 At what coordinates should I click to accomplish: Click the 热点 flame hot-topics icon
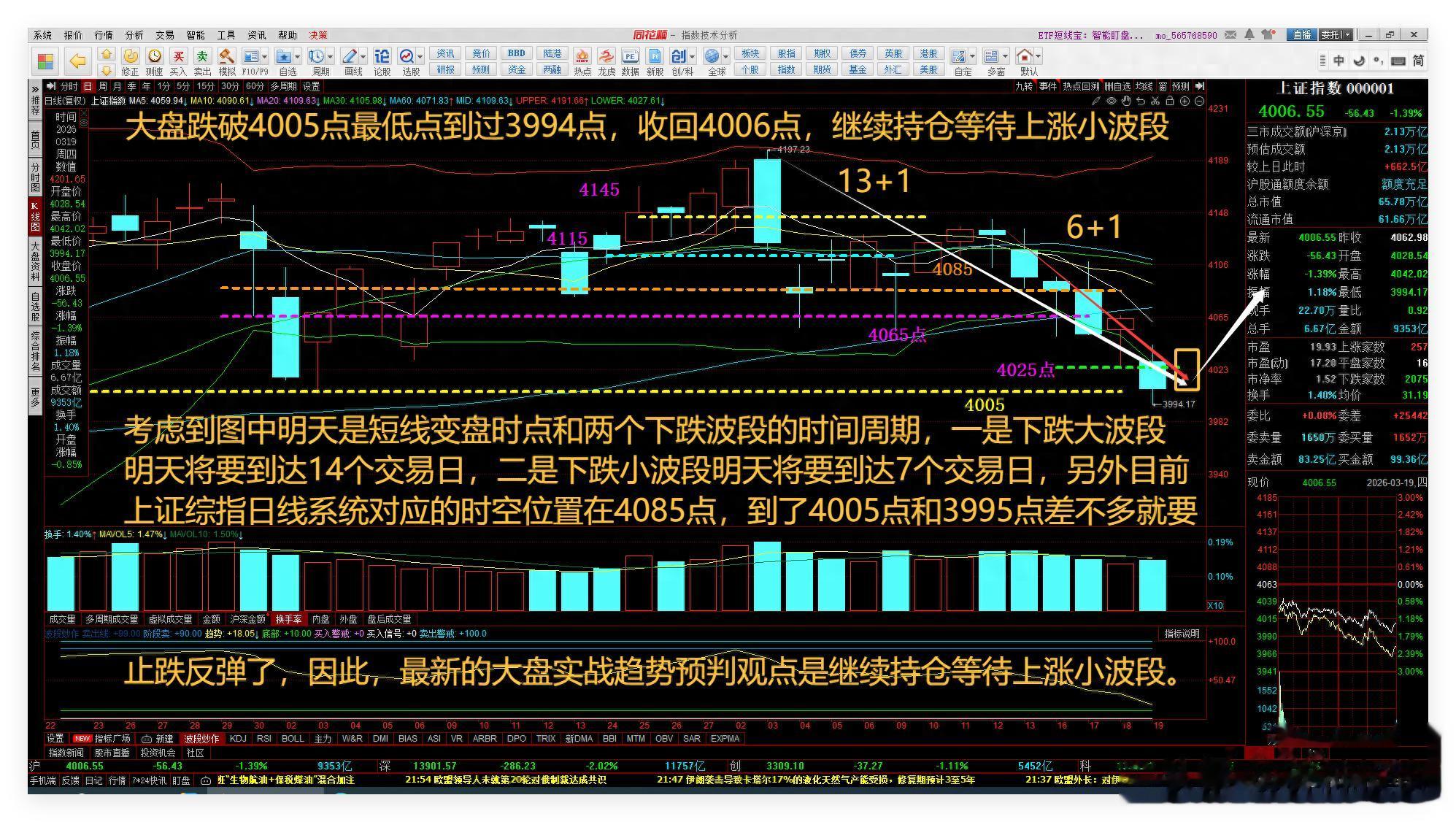pos(582,57)
